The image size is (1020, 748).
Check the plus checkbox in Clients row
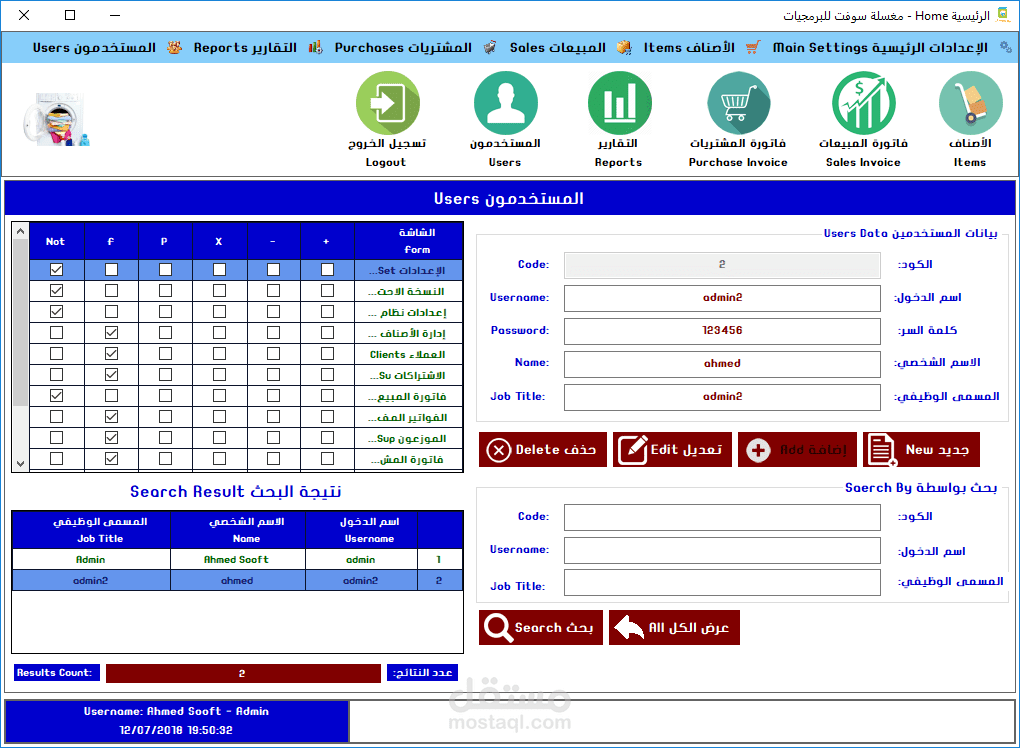click(x=327, y=353)
